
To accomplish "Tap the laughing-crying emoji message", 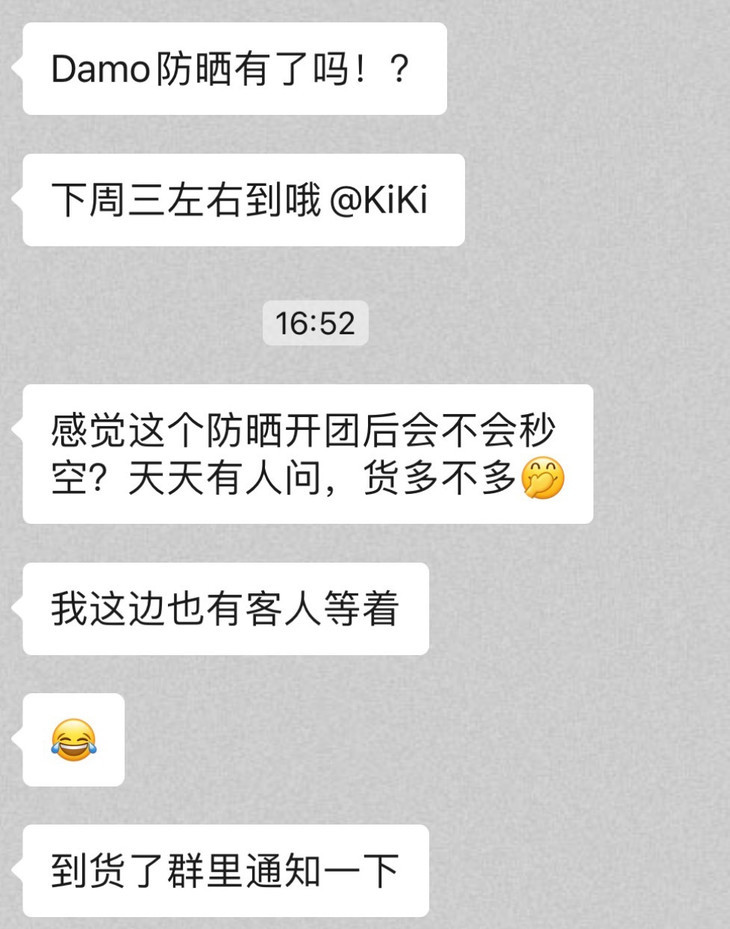I will pyautogui.click(x=73, y=740).
